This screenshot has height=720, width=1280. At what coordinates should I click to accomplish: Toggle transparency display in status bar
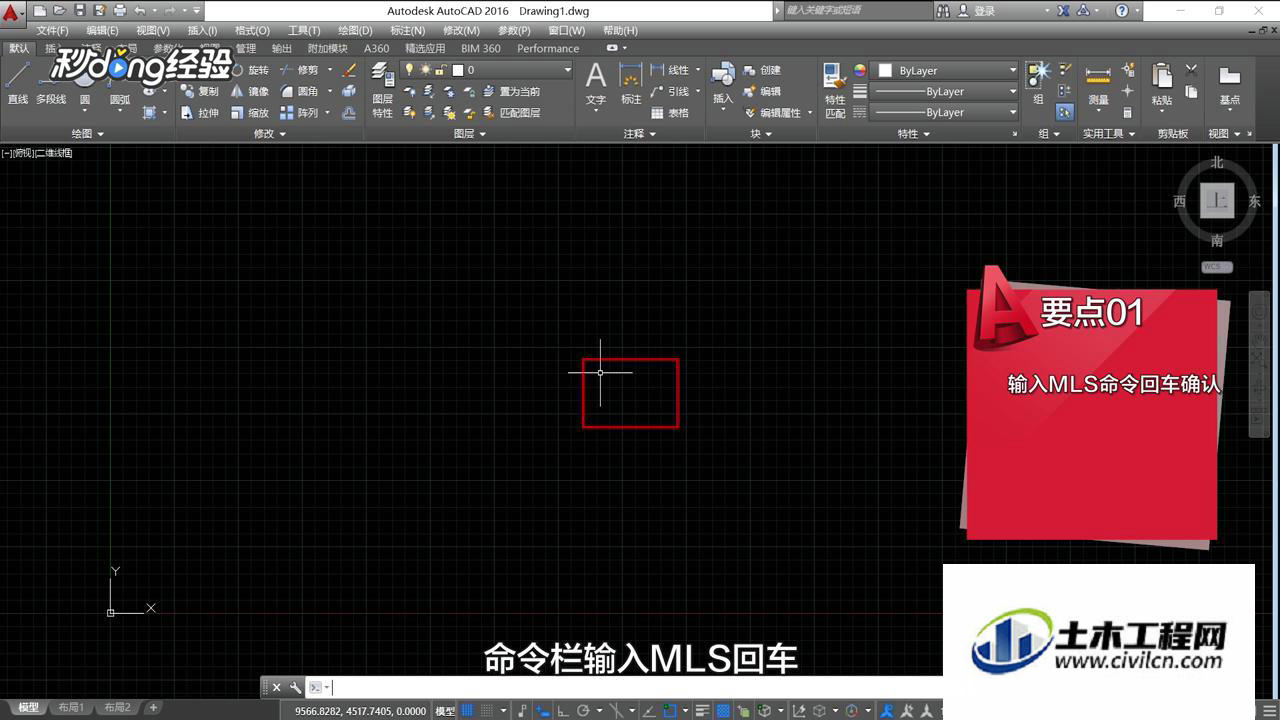coord(723,710)
